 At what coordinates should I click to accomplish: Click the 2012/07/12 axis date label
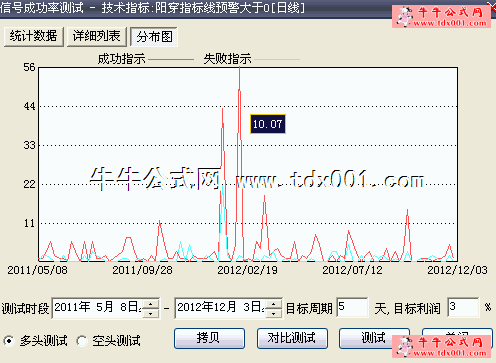[352, 270]
